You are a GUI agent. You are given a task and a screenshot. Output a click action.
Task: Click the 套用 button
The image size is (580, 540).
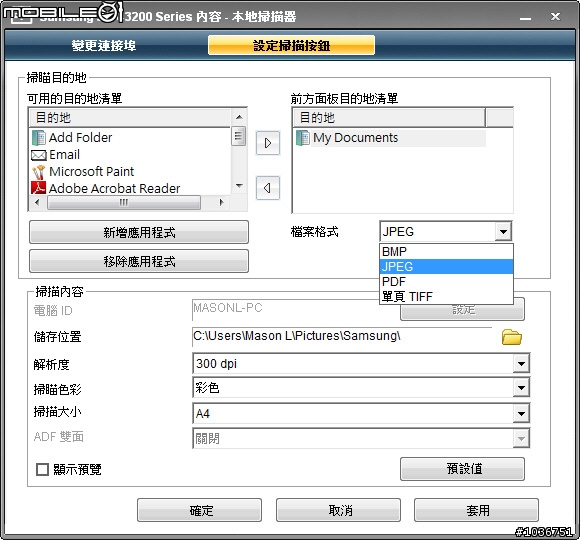[x=476, y=510]
